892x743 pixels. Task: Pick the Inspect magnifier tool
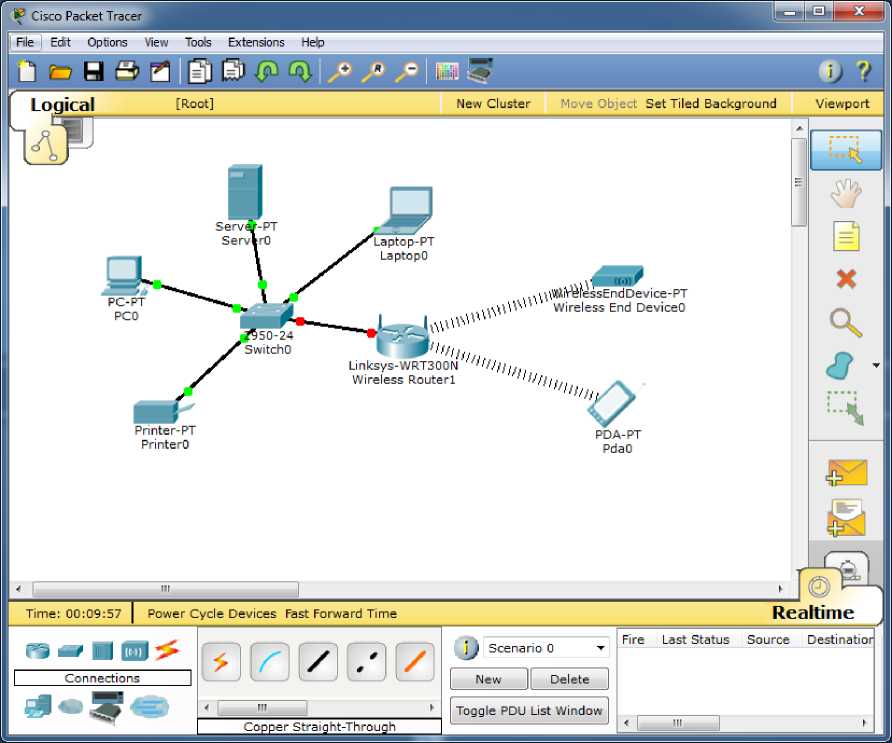pyautogui.click(x=846, y=322)
